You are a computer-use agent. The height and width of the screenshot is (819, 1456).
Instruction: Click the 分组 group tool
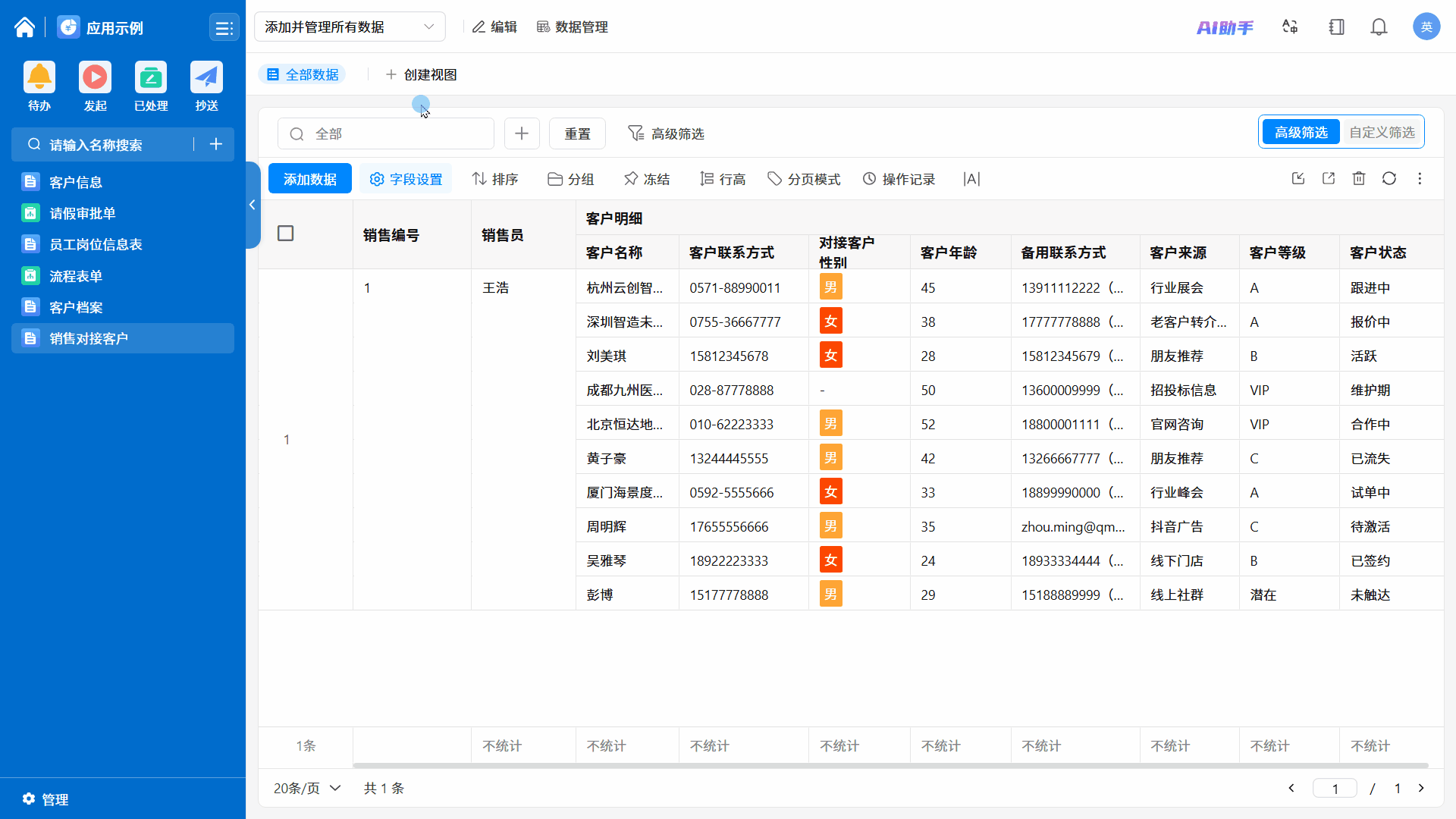pyautogui.click(x=570, y=179)
